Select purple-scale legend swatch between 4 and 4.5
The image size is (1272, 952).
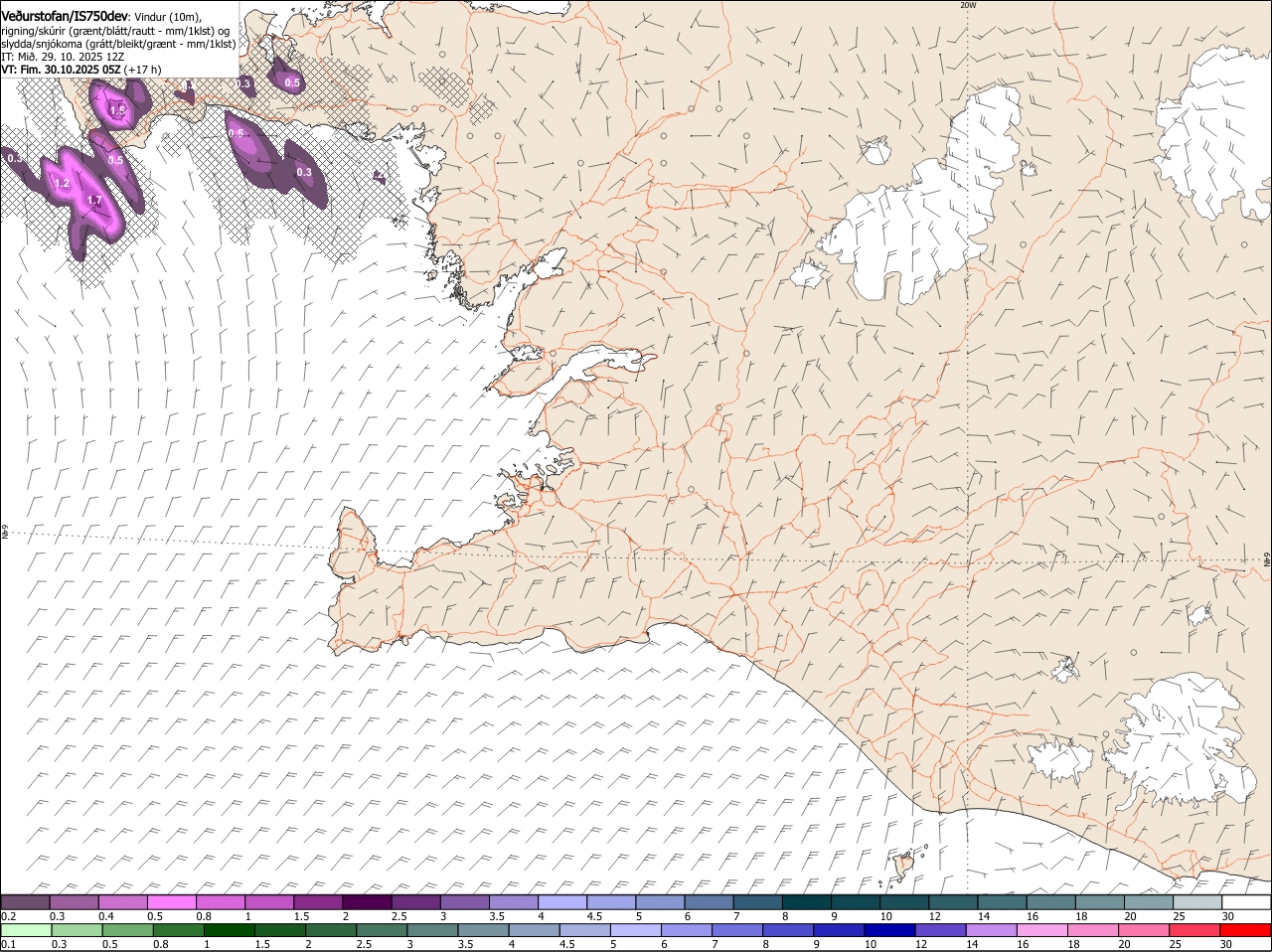(562, 901)
